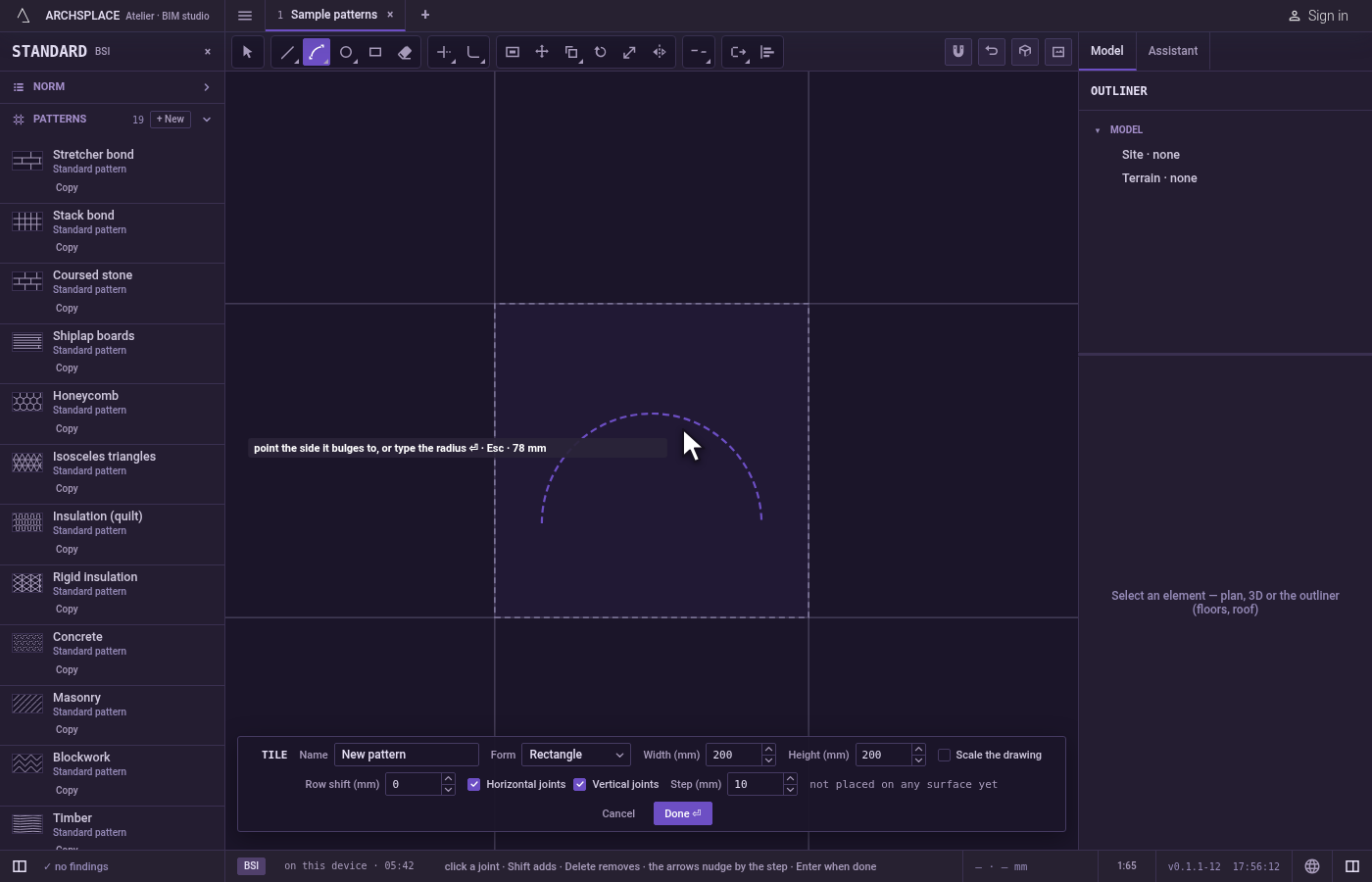Image resolution: width=1372 pixels, height=882 pixels.
Task: Select the Line drawing tool
Action: (x=287, y=52)
